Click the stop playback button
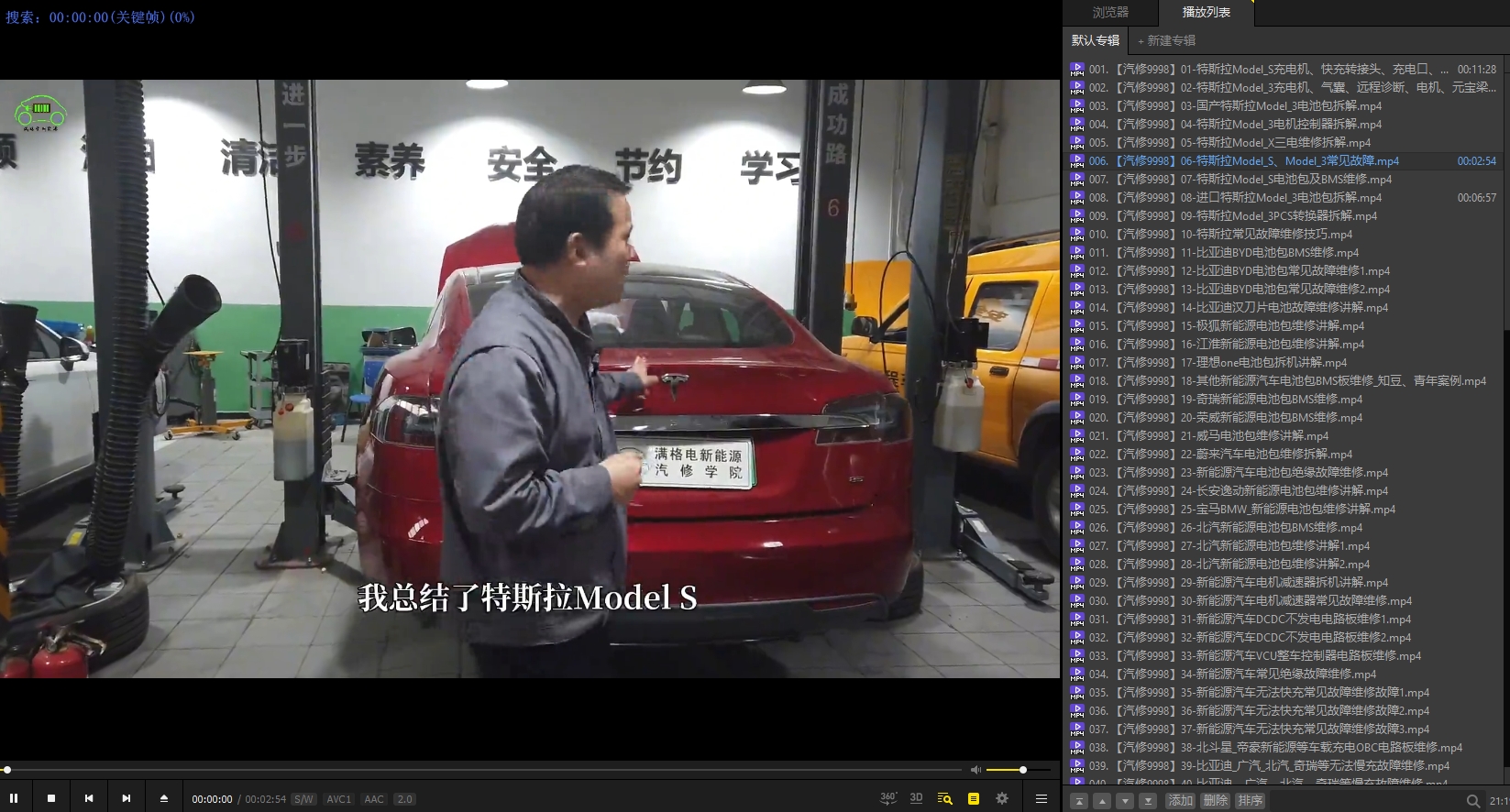 pos(51,798)
